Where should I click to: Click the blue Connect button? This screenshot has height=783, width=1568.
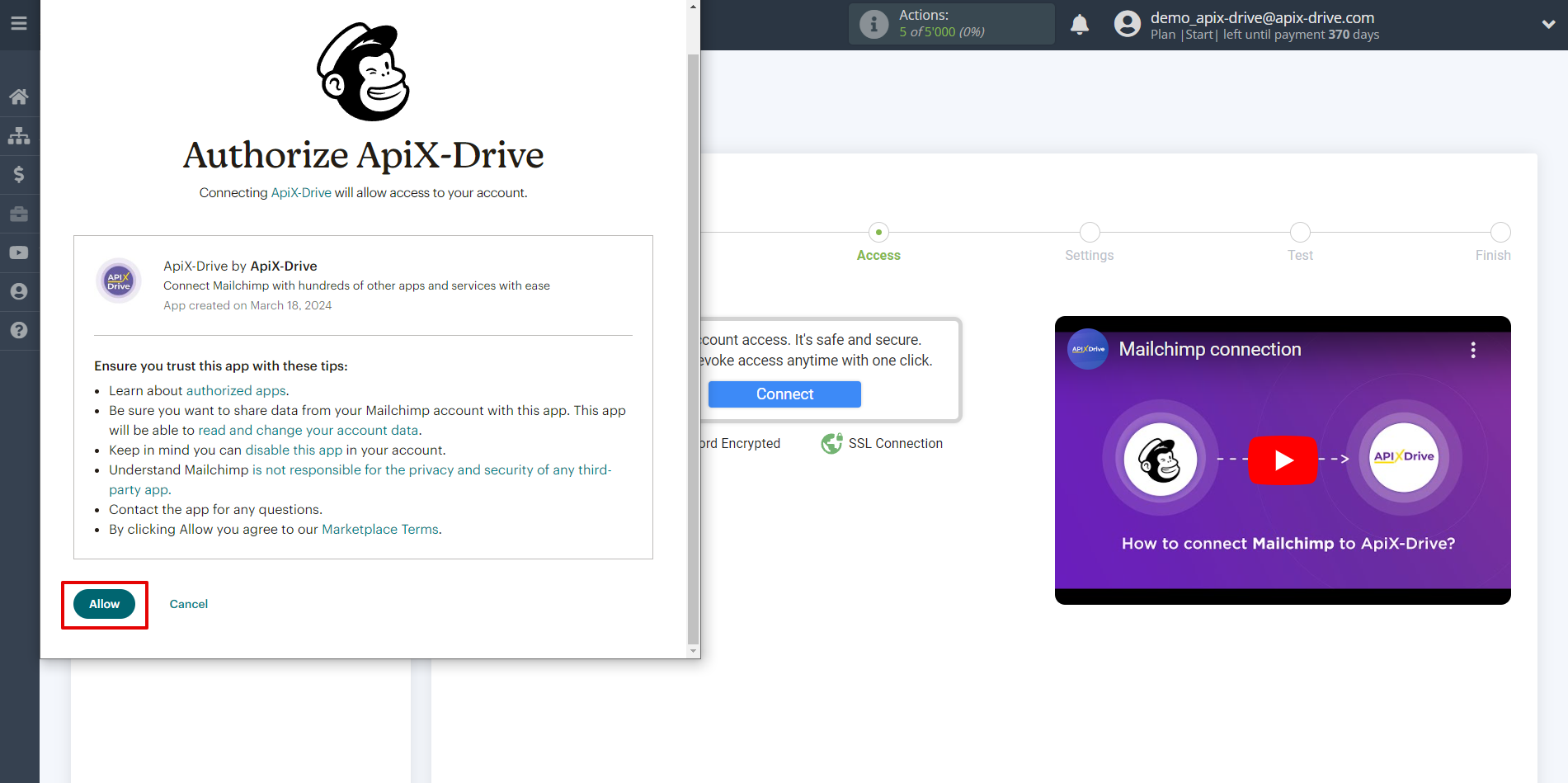pyautogui.click(x=784, y=394)
